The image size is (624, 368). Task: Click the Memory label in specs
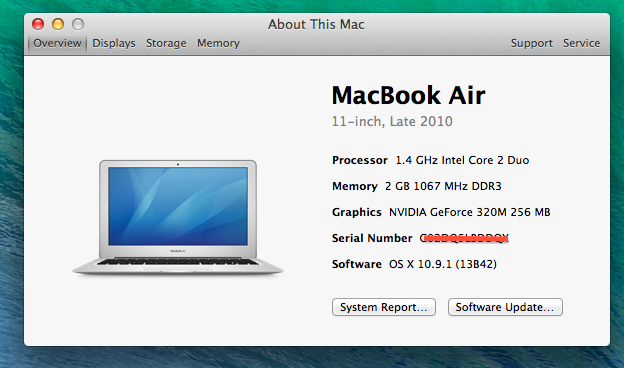click(355, 186)
